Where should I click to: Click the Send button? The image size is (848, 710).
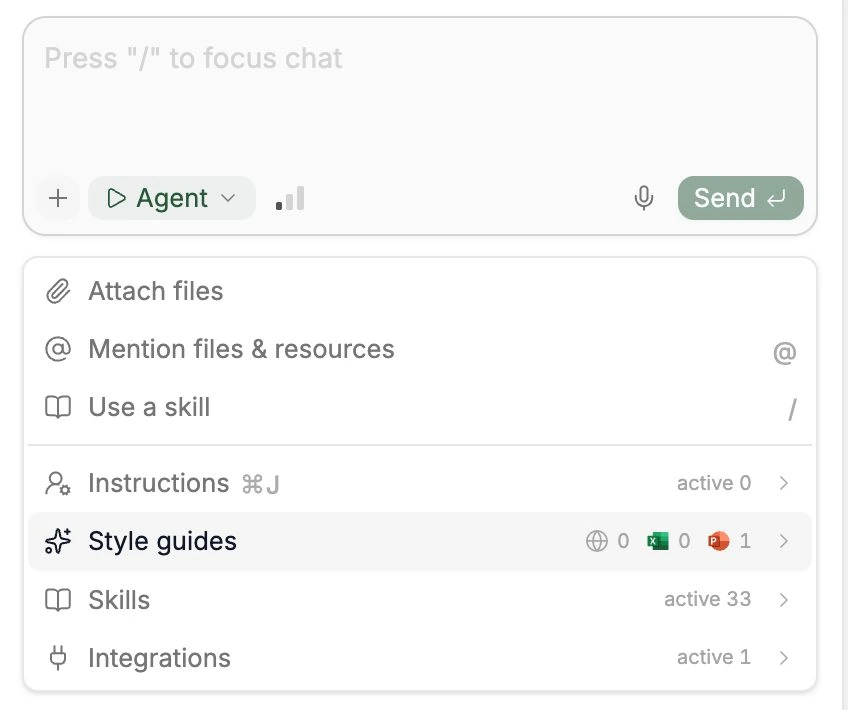[x=740, y=198]
